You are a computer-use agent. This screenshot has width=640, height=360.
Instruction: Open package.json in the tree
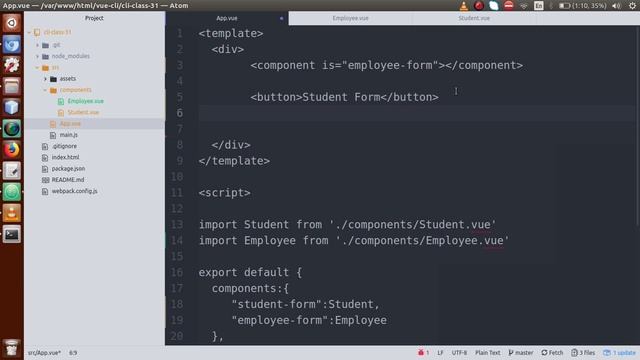pyautogui.click(x=68, y=169)
